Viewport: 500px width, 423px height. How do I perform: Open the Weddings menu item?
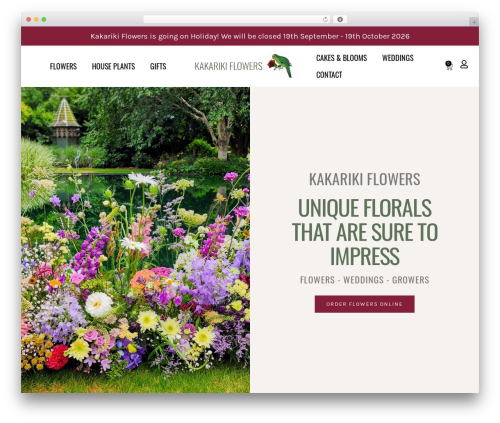click(x=398, y=58)
